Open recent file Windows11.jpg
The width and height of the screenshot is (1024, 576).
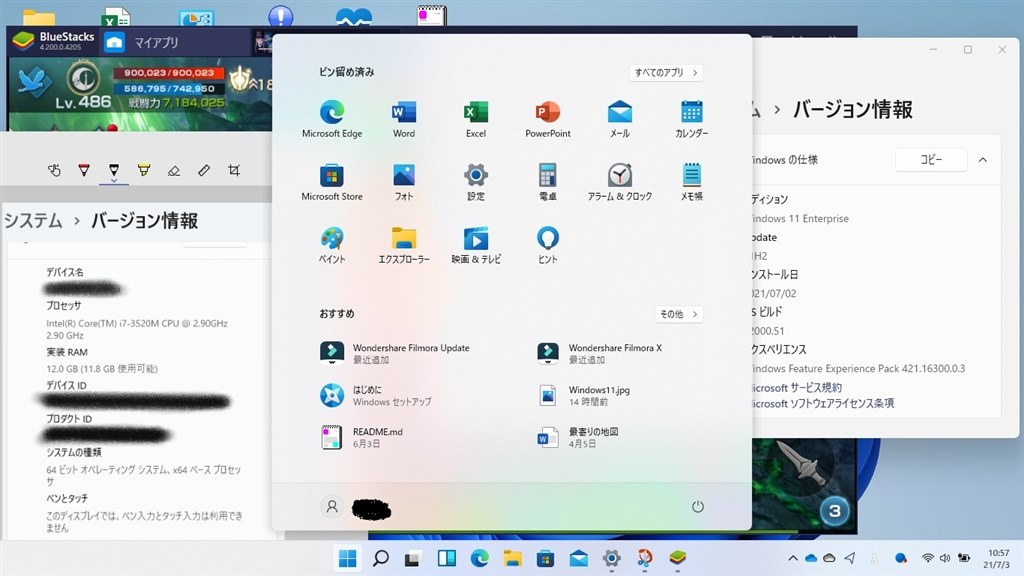pos(584,395)
